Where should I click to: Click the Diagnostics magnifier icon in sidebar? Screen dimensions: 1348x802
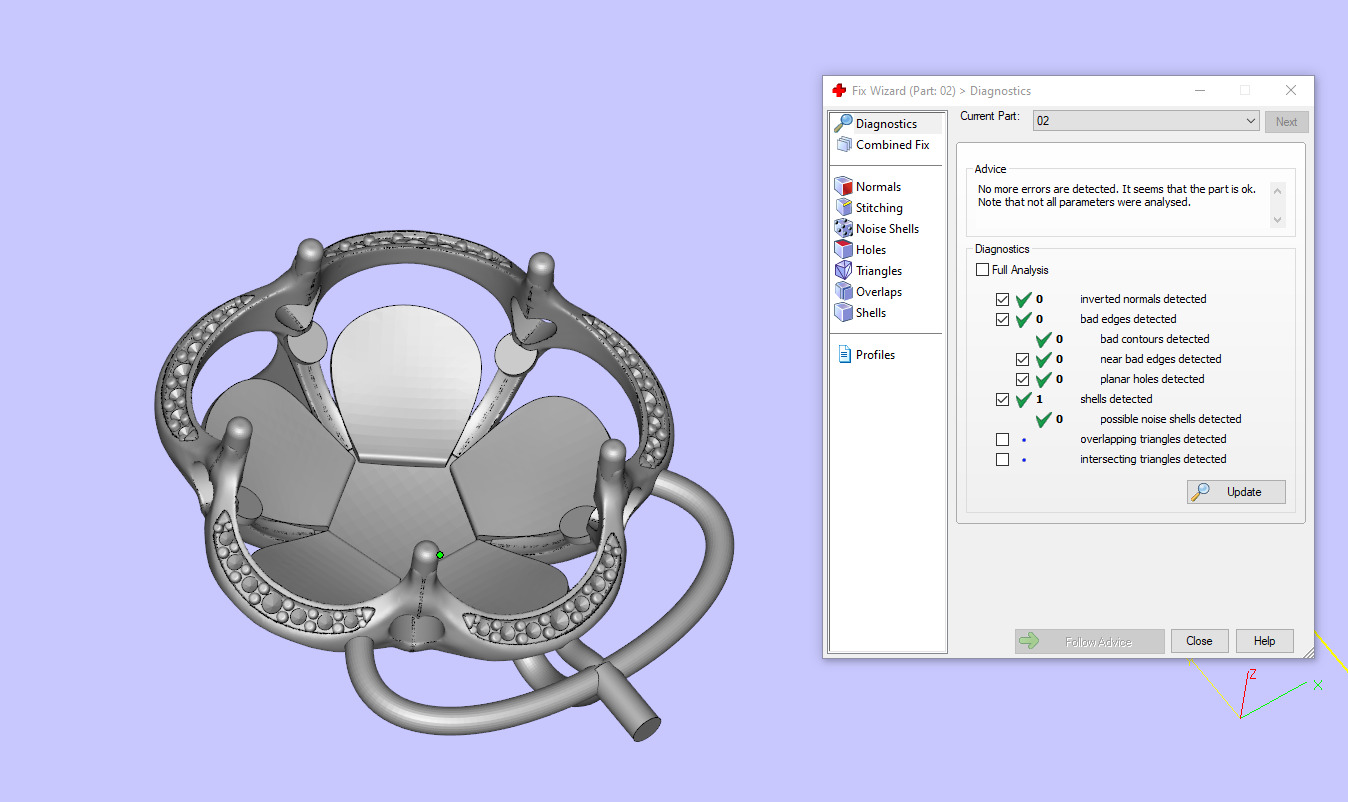tap(843, 123)
